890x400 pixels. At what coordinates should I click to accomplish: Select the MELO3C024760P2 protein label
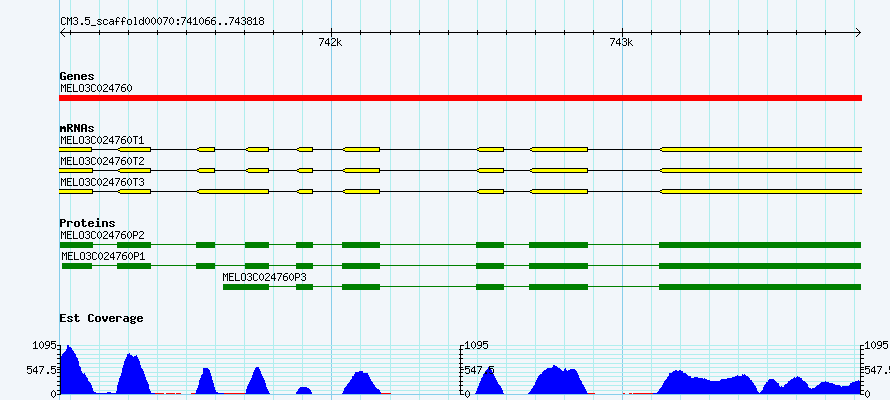[x=102, y=235]
